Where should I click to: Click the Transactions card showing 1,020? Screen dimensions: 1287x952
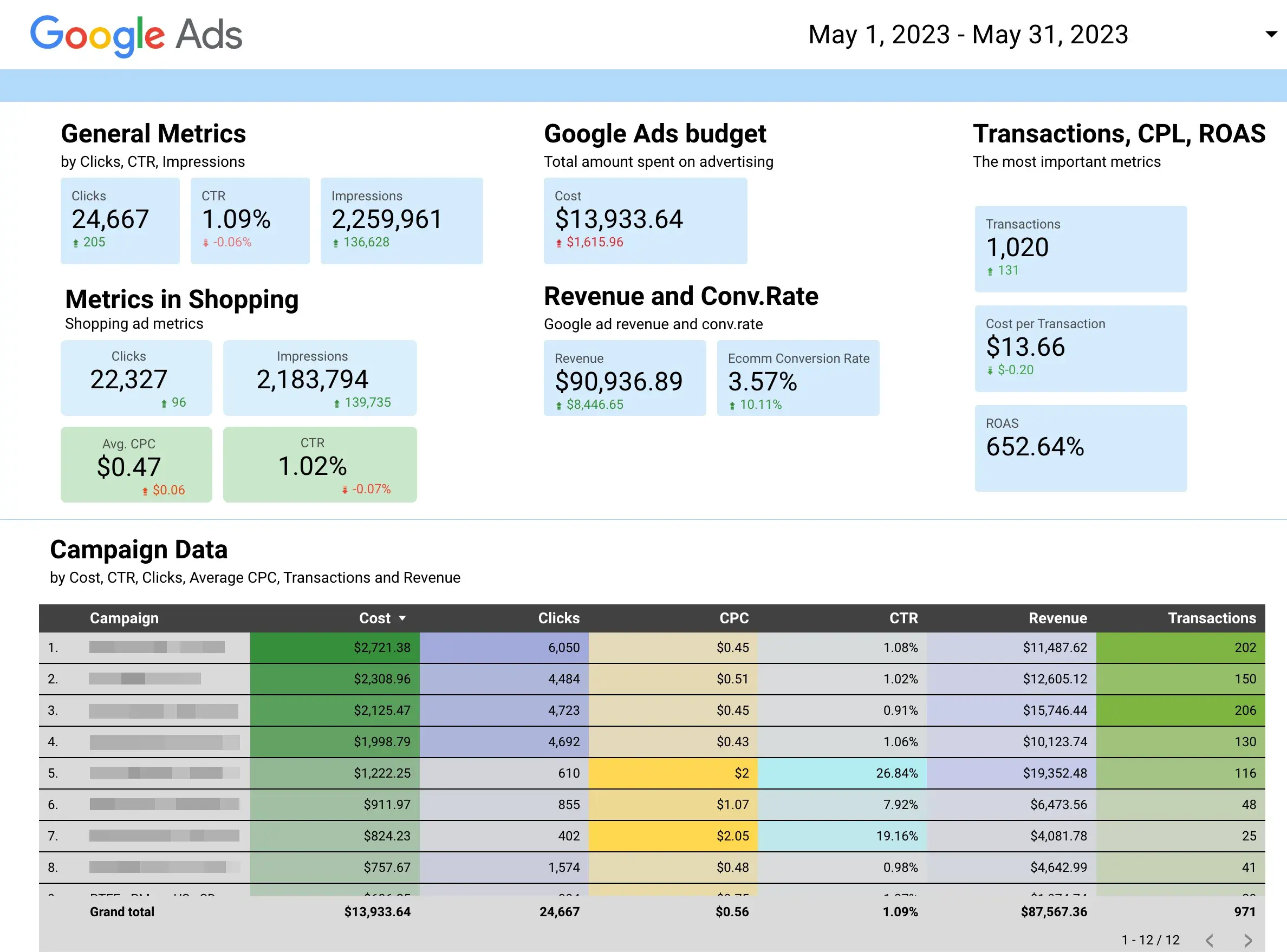click(1080, 249)
